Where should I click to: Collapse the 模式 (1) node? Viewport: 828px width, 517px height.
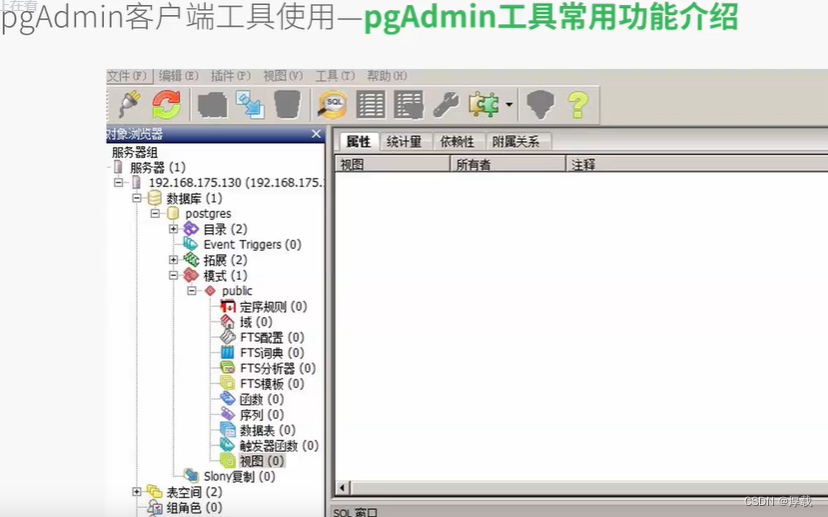coord(173,275)
